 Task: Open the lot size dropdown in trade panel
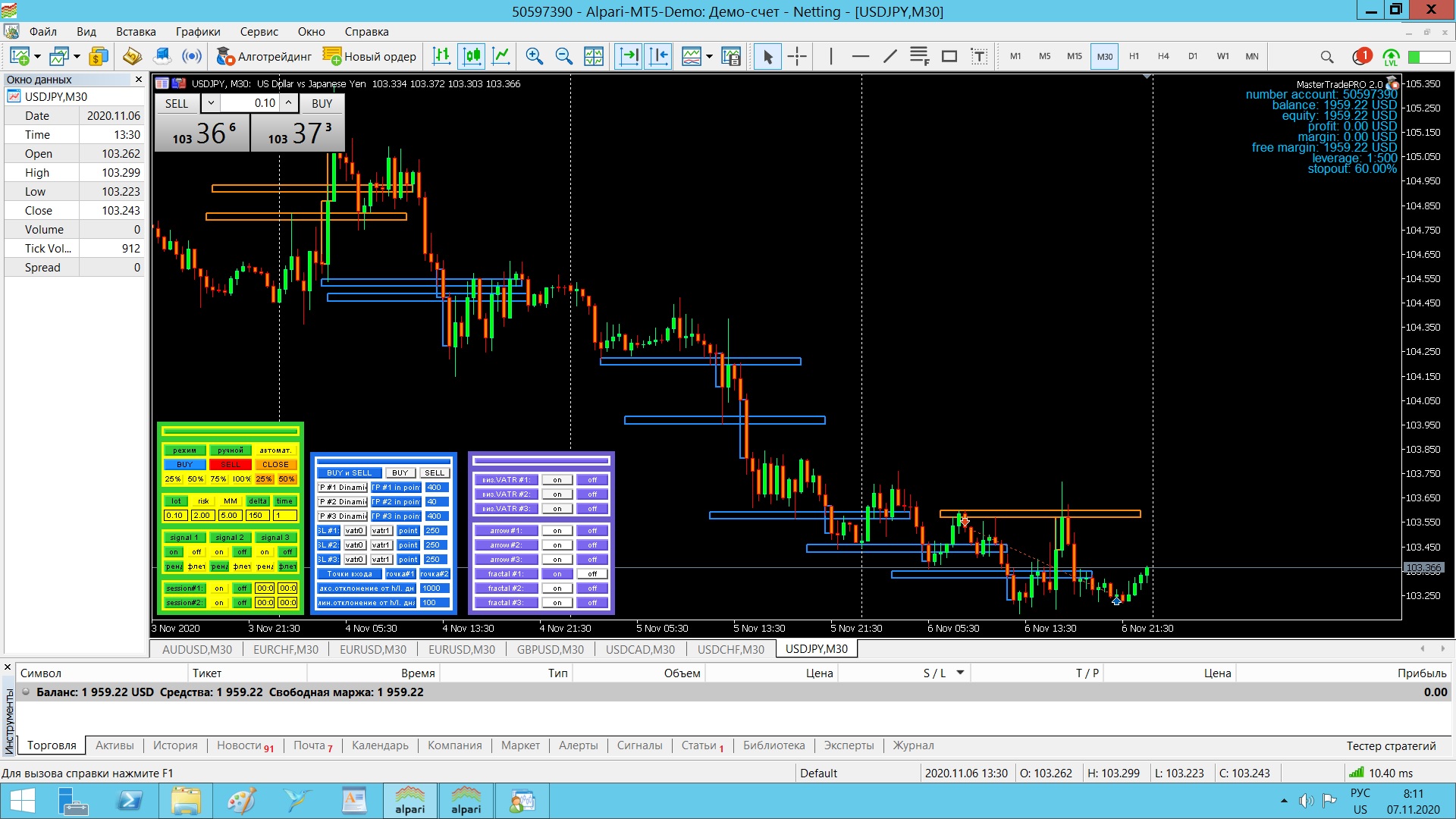click(211, 103)
